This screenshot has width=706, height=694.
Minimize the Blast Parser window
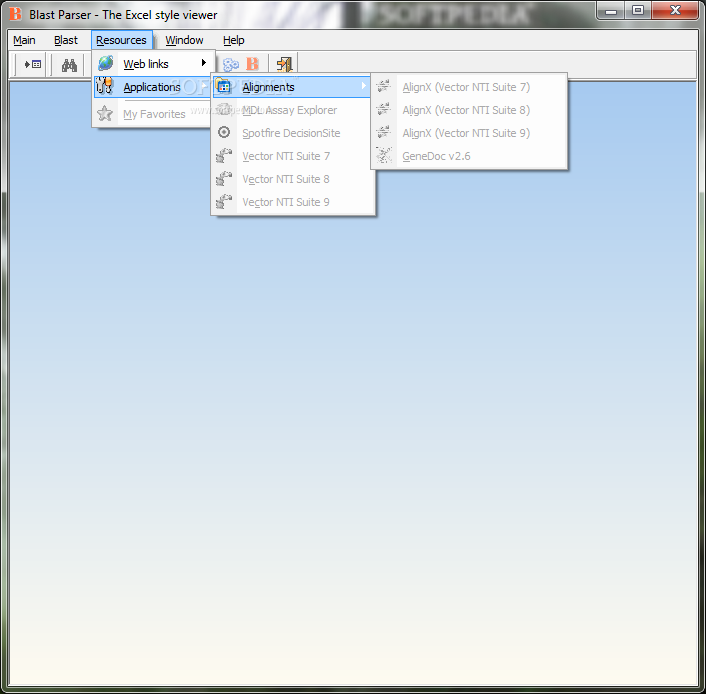click(611, 11)
